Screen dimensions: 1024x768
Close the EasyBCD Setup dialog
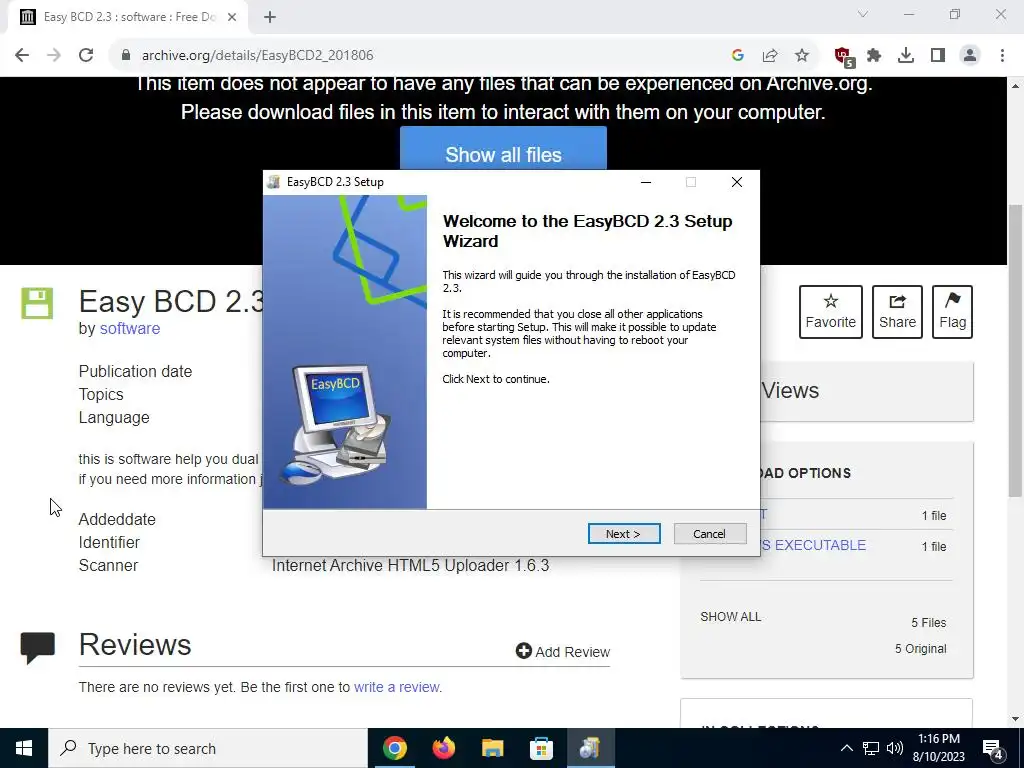point(737,182)
